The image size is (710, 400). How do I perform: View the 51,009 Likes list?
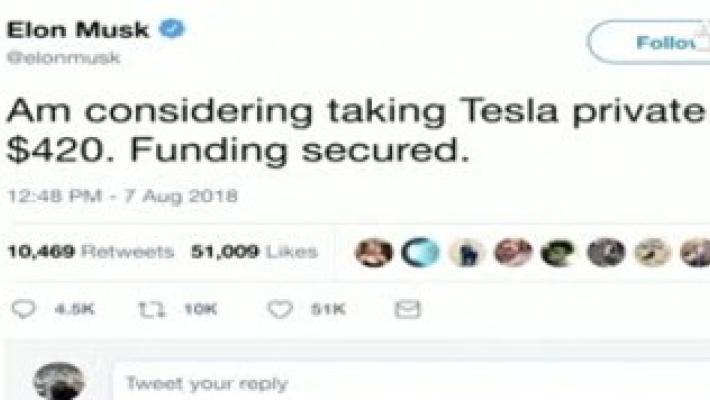point(254,252)
